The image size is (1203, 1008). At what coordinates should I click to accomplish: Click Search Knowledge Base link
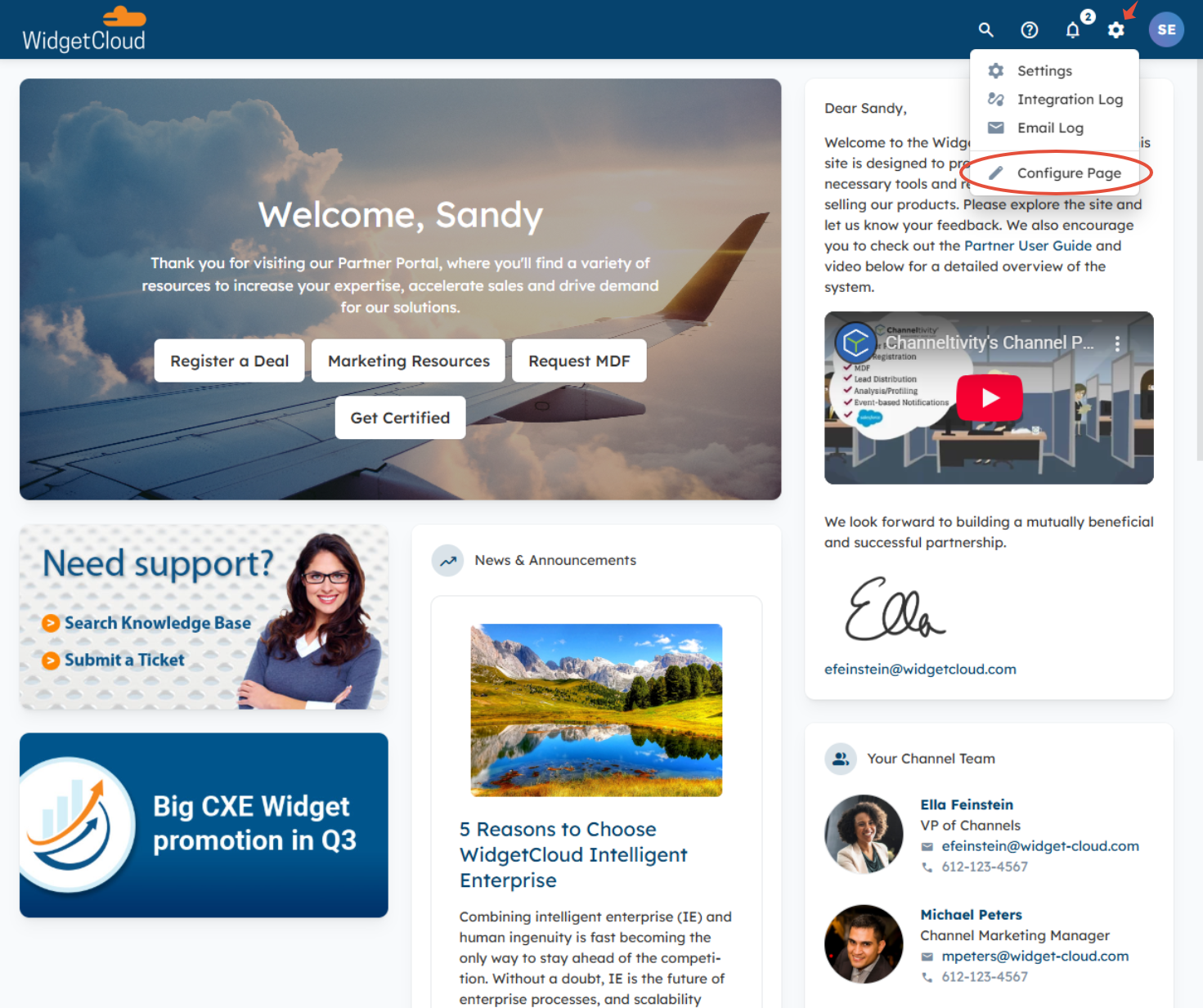tap(158, 623)
